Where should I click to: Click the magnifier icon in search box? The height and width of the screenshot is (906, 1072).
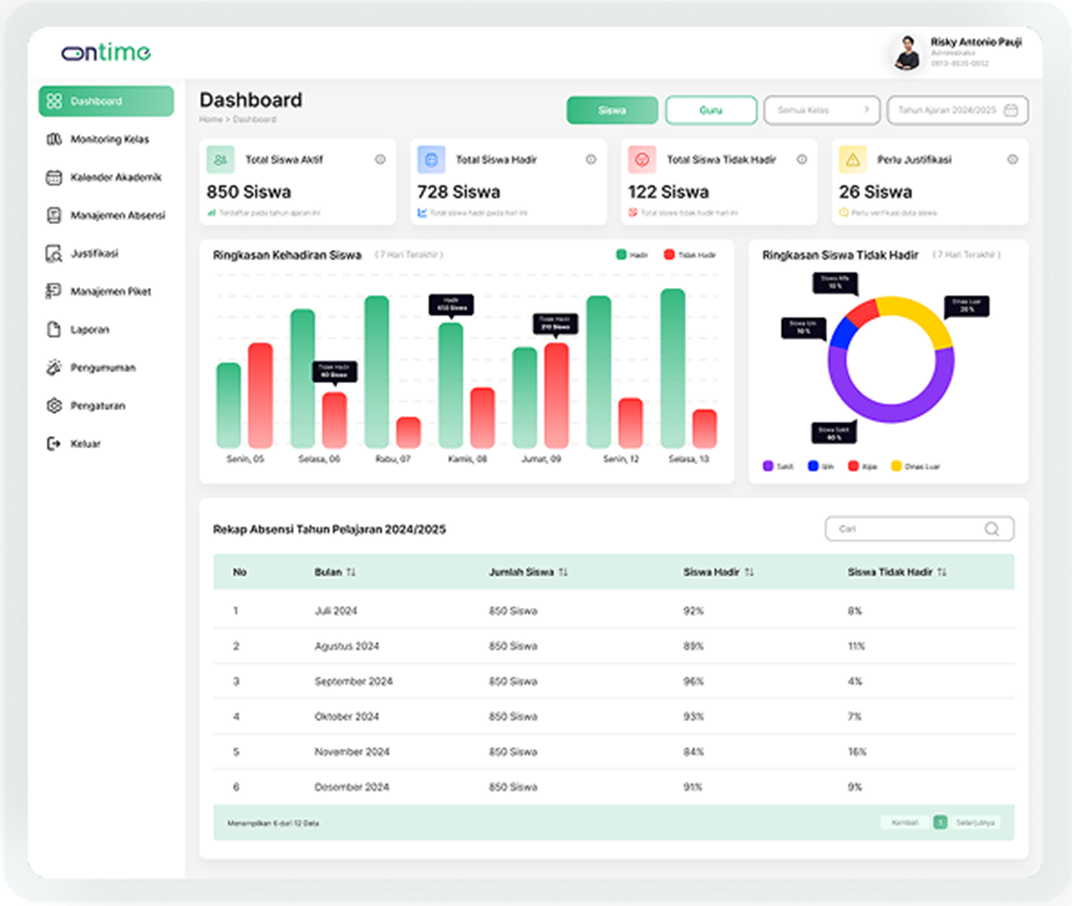point(991,529)
